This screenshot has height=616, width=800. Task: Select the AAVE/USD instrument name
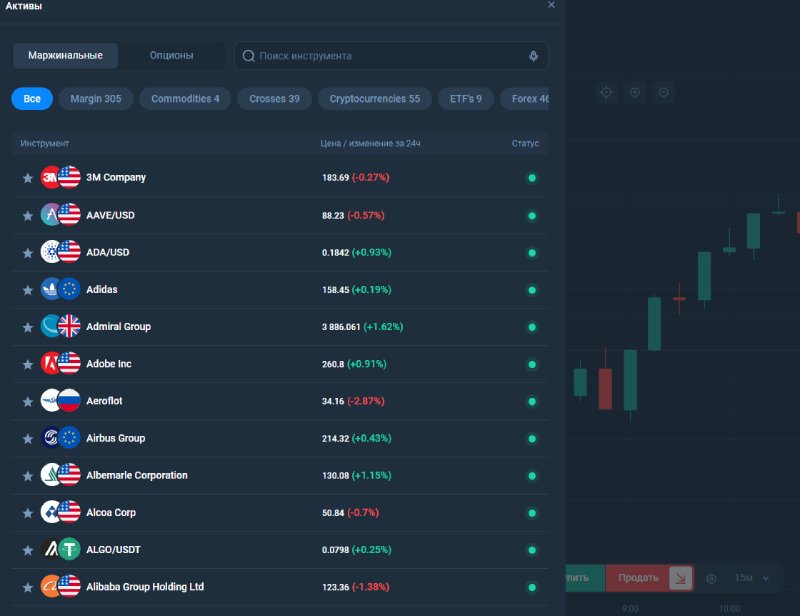pos(110,215)
